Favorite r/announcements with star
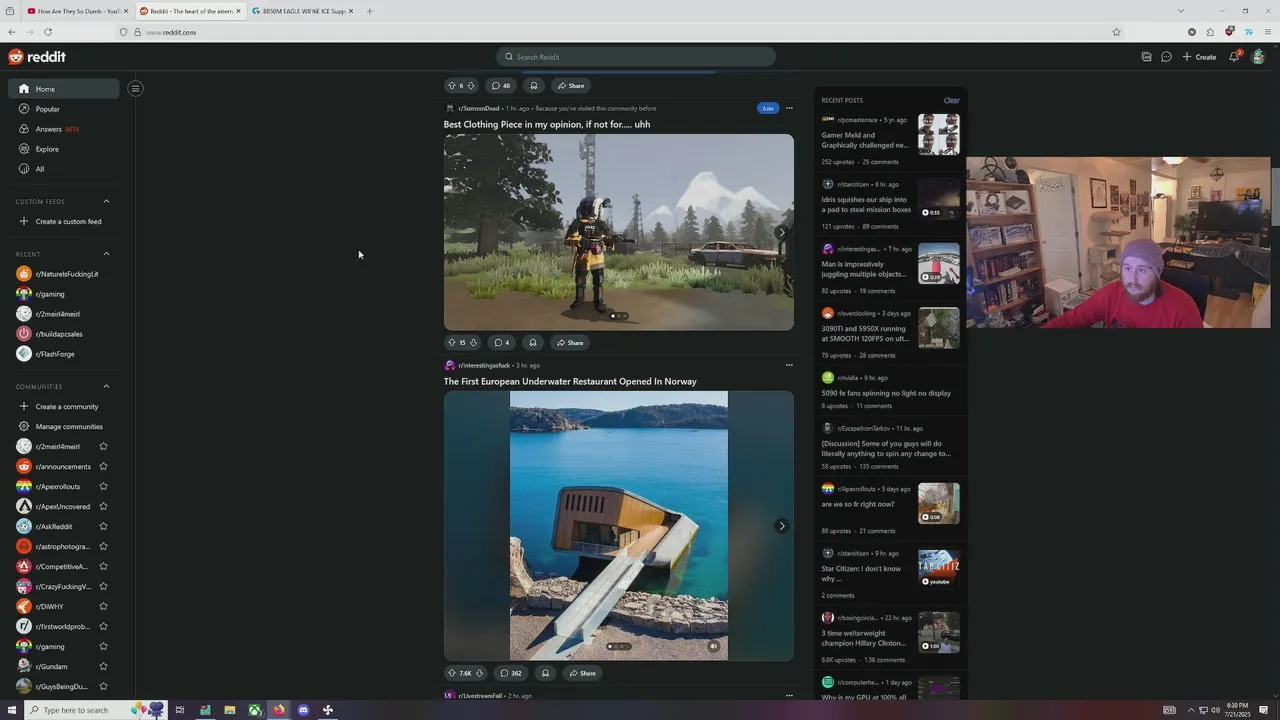Viewport: 1280px width, 720px height. (103, 466)
